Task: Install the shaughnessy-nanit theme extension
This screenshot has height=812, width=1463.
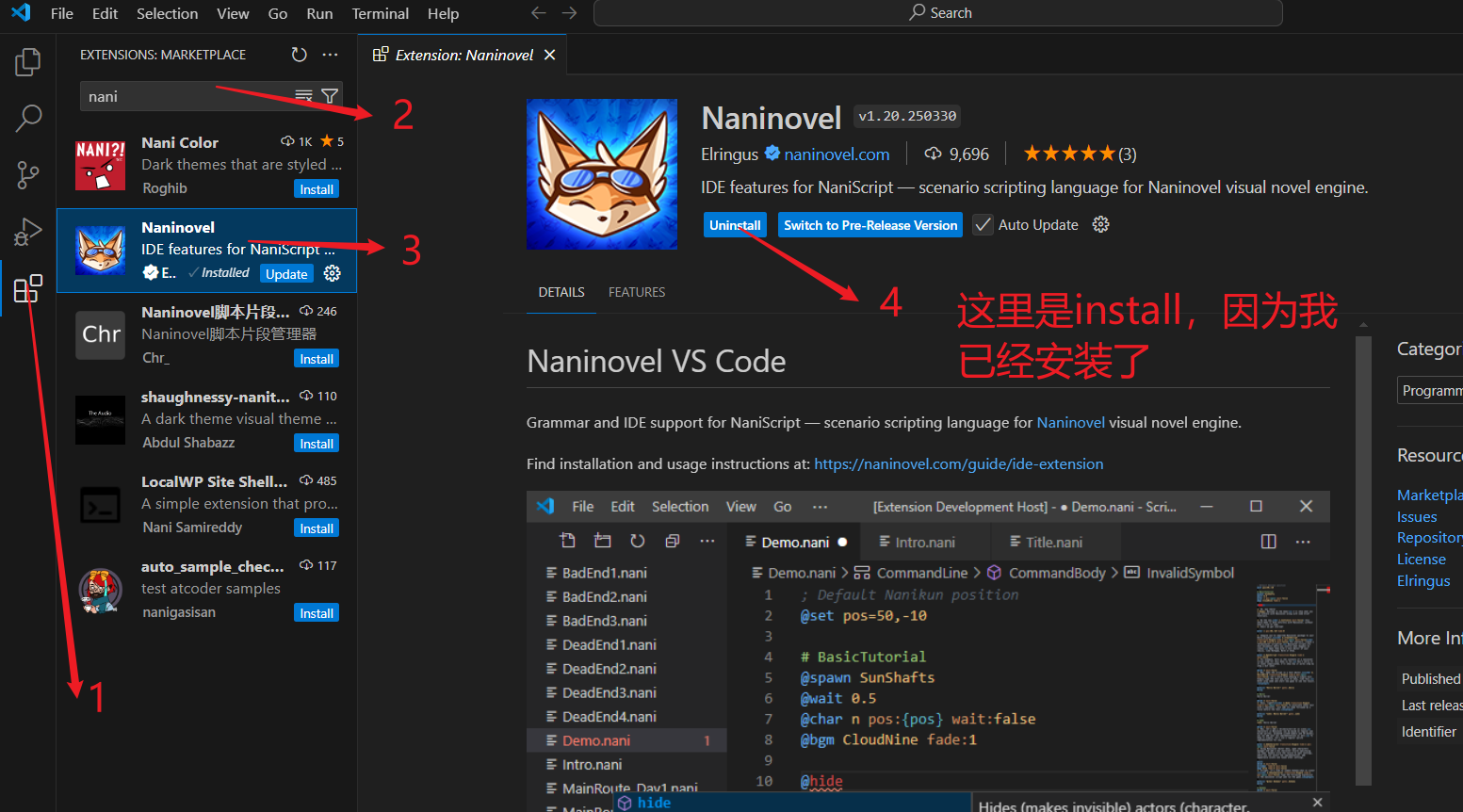Action: coord(317,444)
